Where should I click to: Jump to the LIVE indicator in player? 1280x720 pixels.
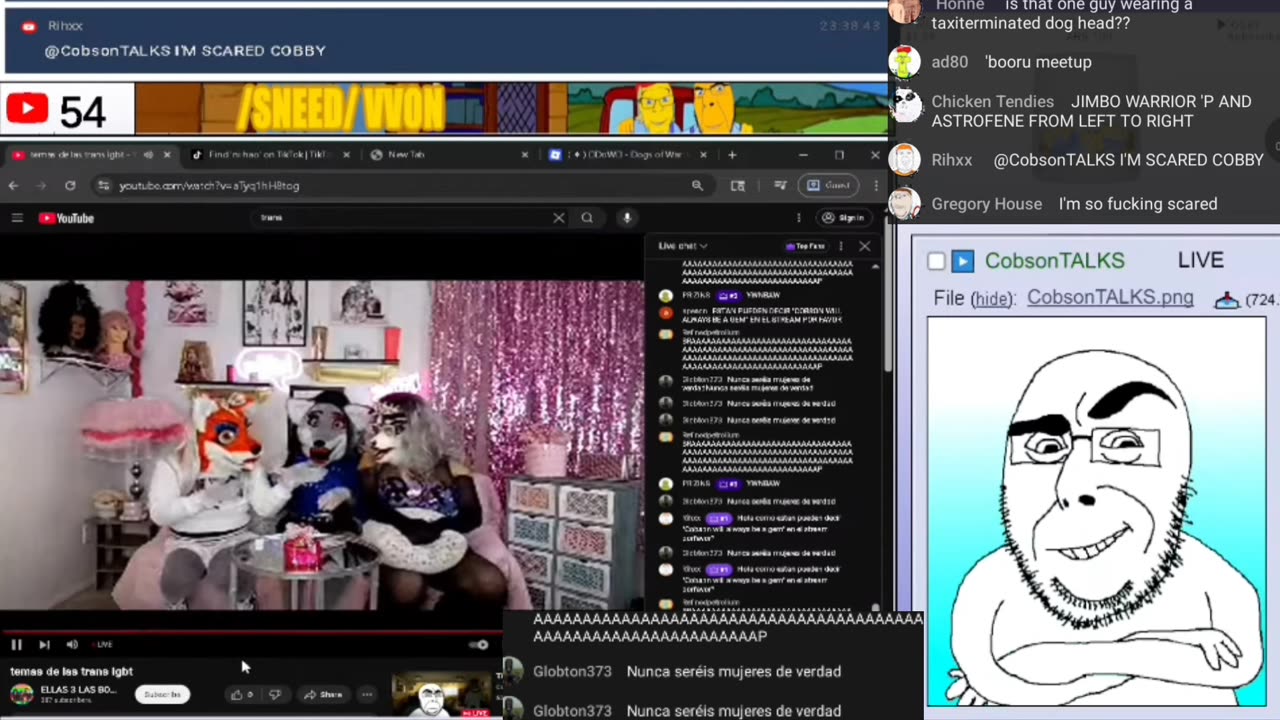point(104,645)
